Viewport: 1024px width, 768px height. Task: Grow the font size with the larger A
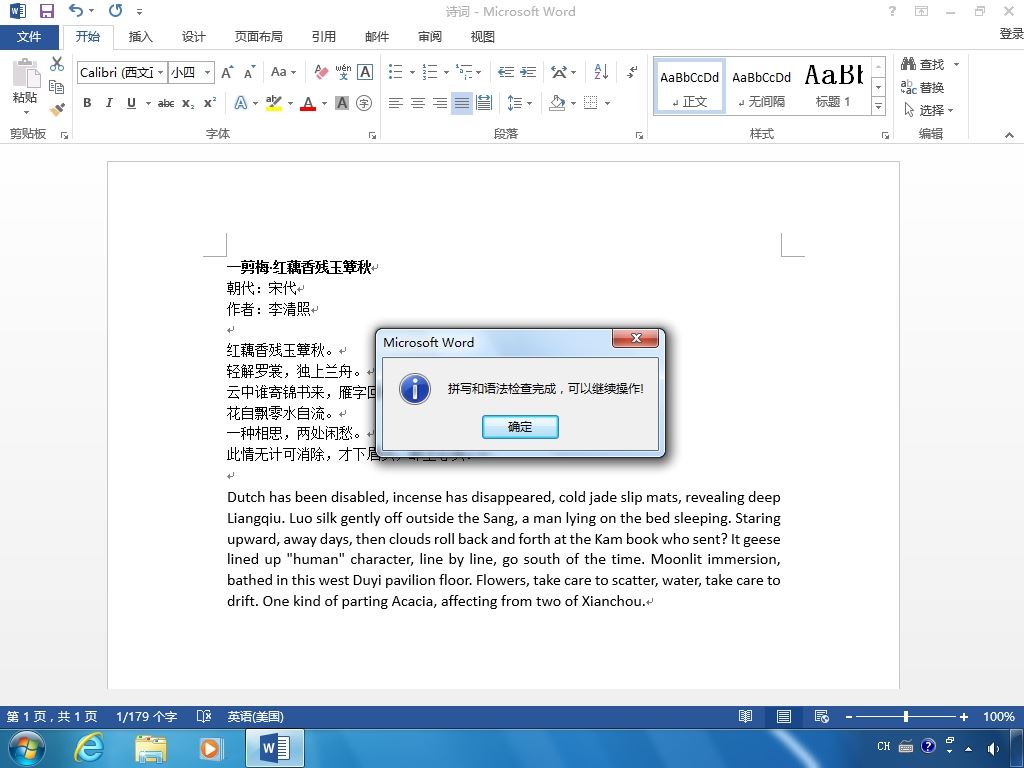point(227,72)
